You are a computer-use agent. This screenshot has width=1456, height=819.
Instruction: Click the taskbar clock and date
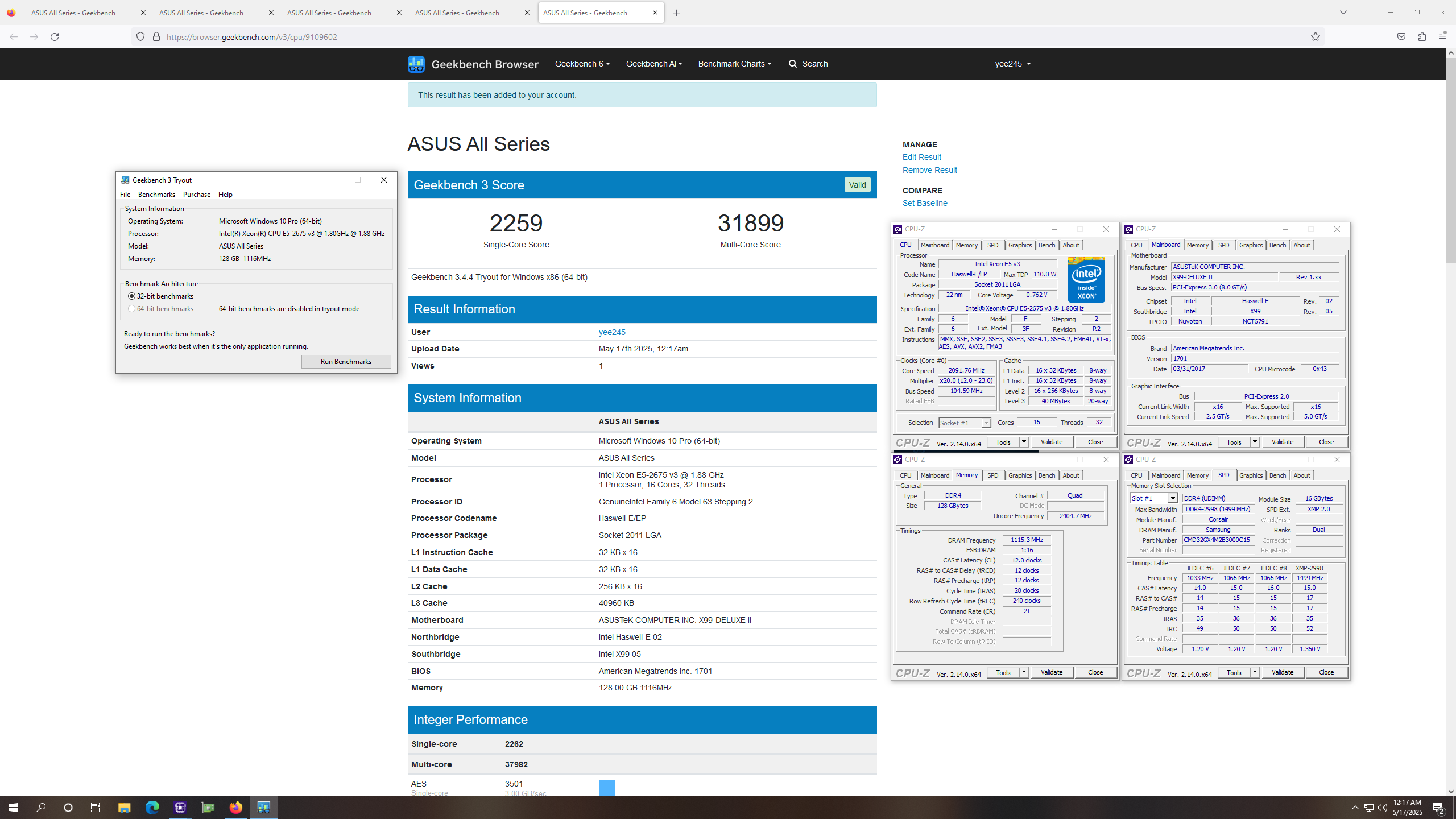[1408, 808]
